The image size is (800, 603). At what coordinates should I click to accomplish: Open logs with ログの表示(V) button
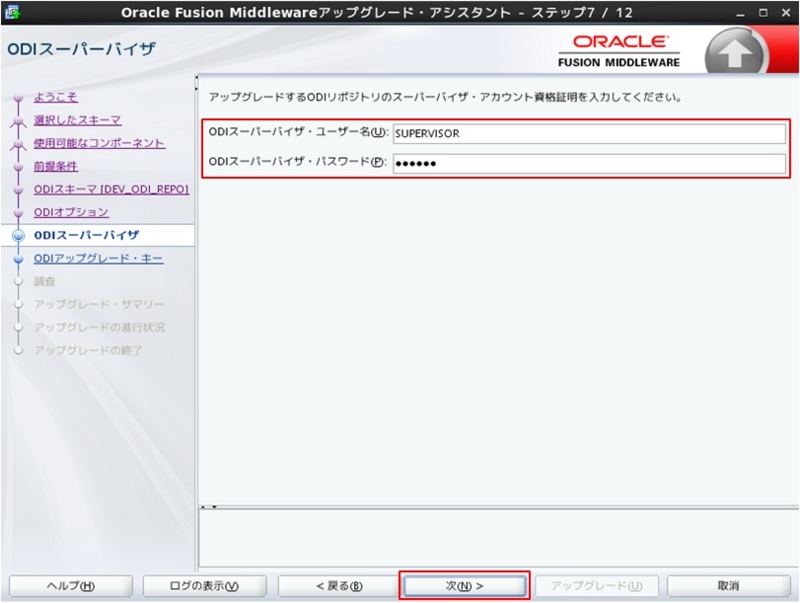coord(204,586)
